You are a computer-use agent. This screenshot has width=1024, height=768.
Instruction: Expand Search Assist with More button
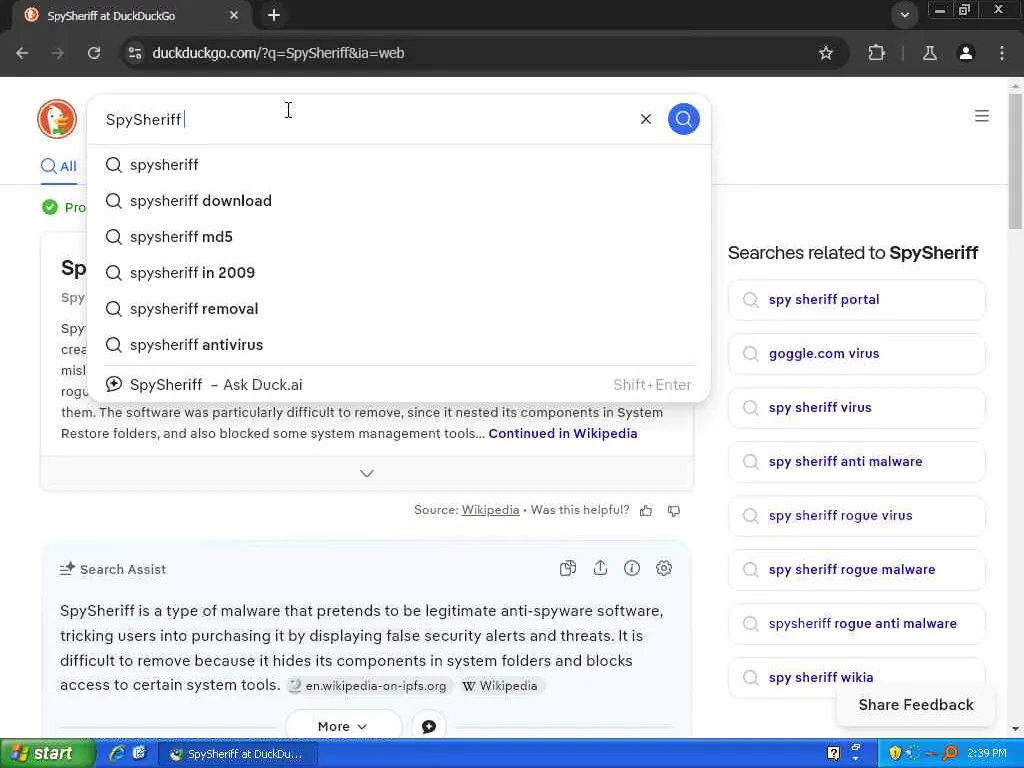click(x=344, y=726)
